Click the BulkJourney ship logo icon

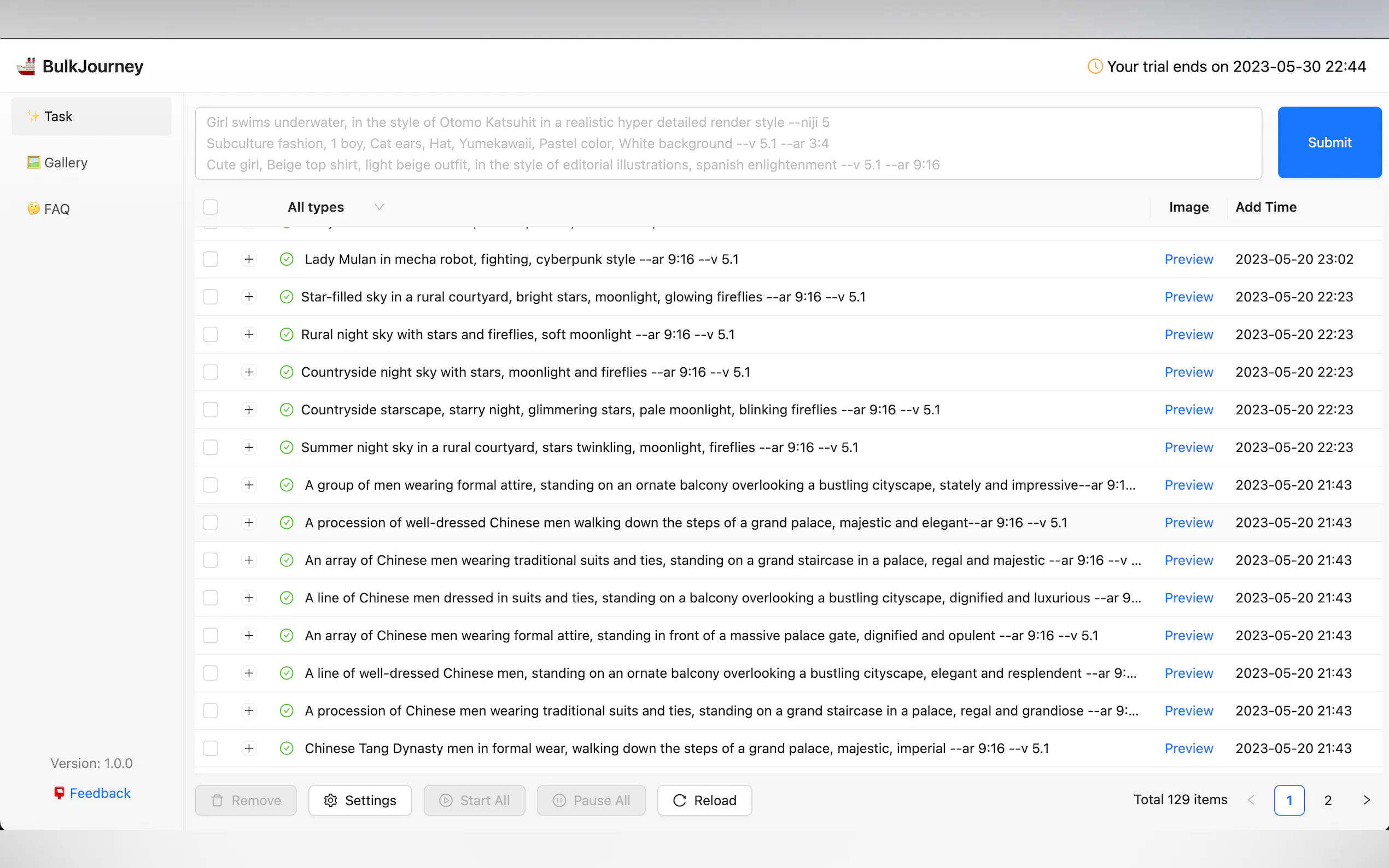pos(26,67)
